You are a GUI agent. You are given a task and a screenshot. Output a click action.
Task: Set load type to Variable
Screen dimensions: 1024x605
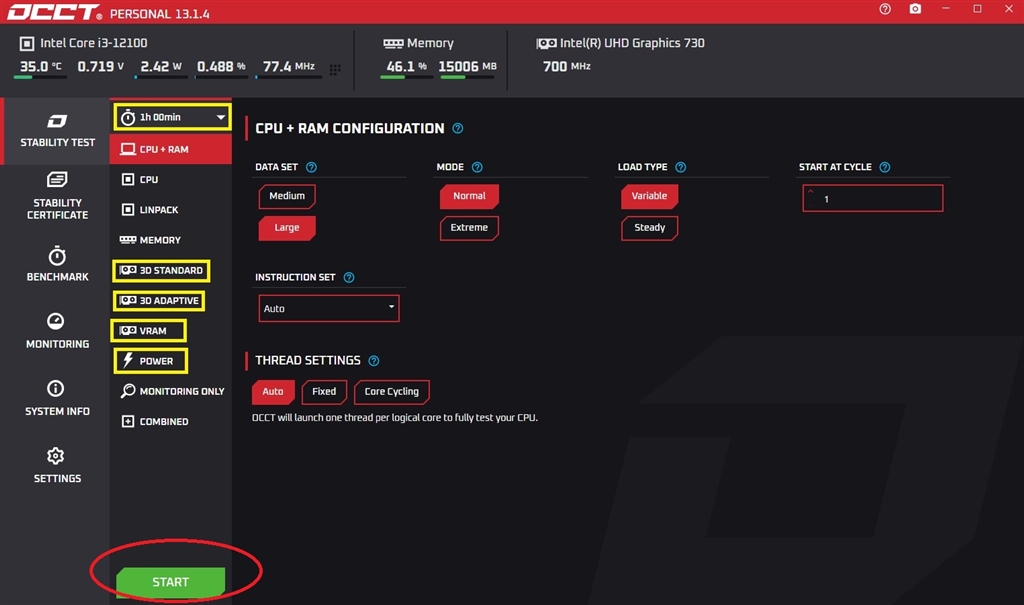[x=649, y=196]
